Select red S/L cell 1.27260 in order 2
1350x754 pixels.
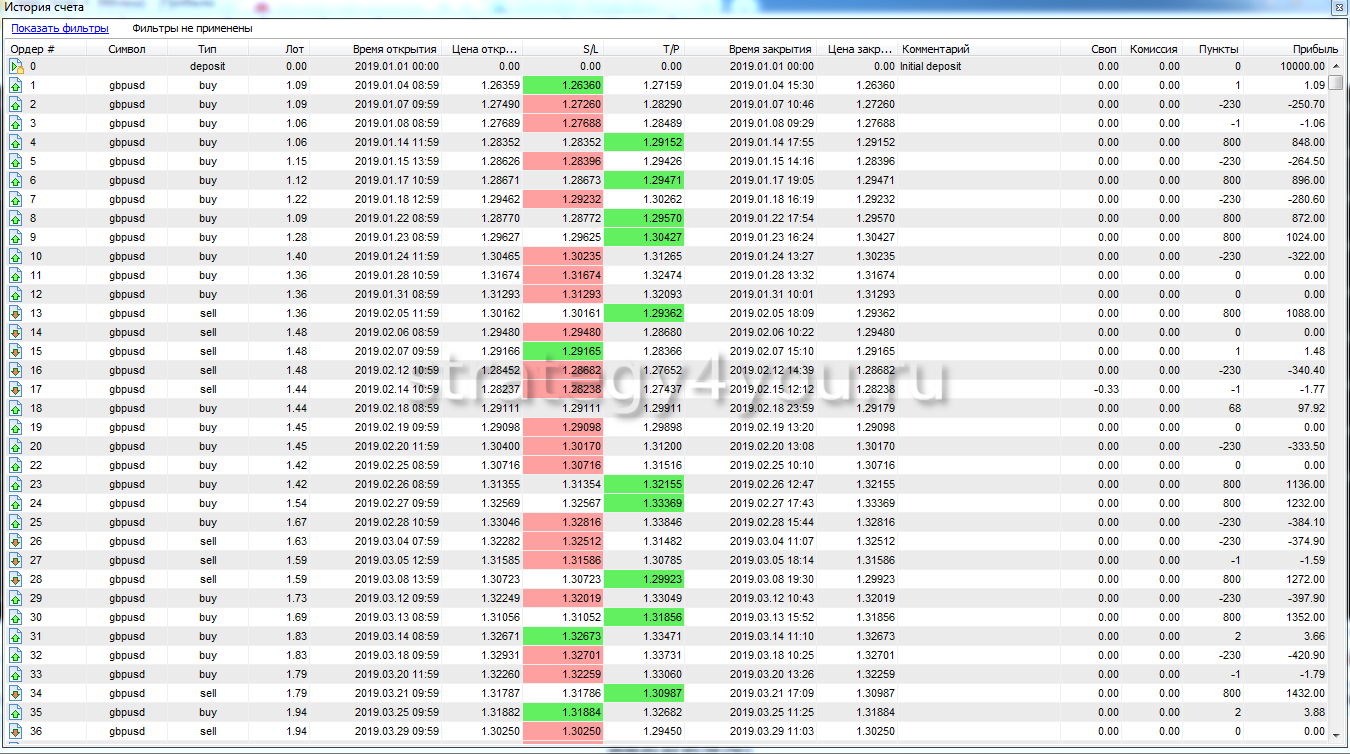(x=563, y=105)
